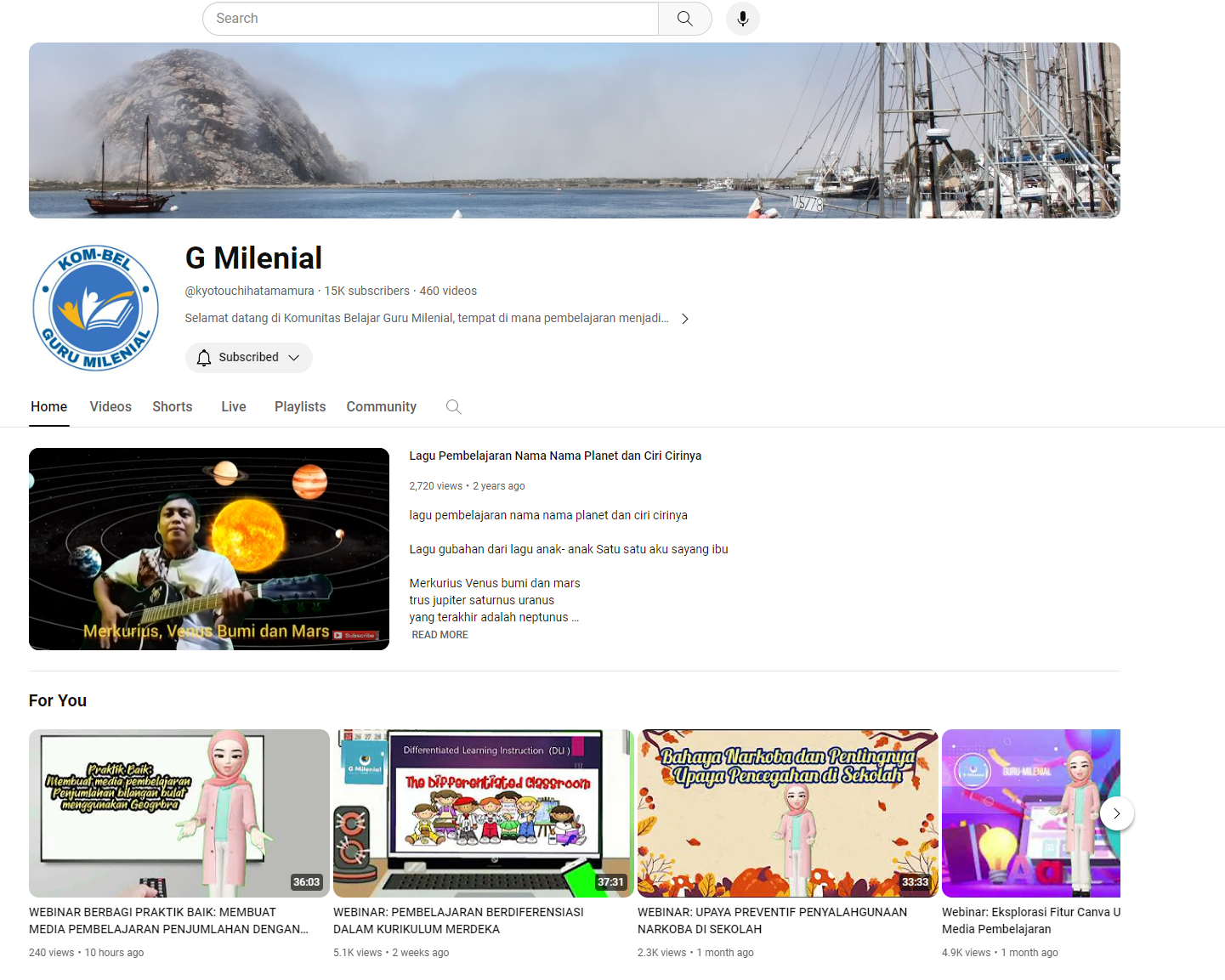Open Subscribed dropdown chevron
Viewport: 1225px width, 980px height.
[294, 358]
